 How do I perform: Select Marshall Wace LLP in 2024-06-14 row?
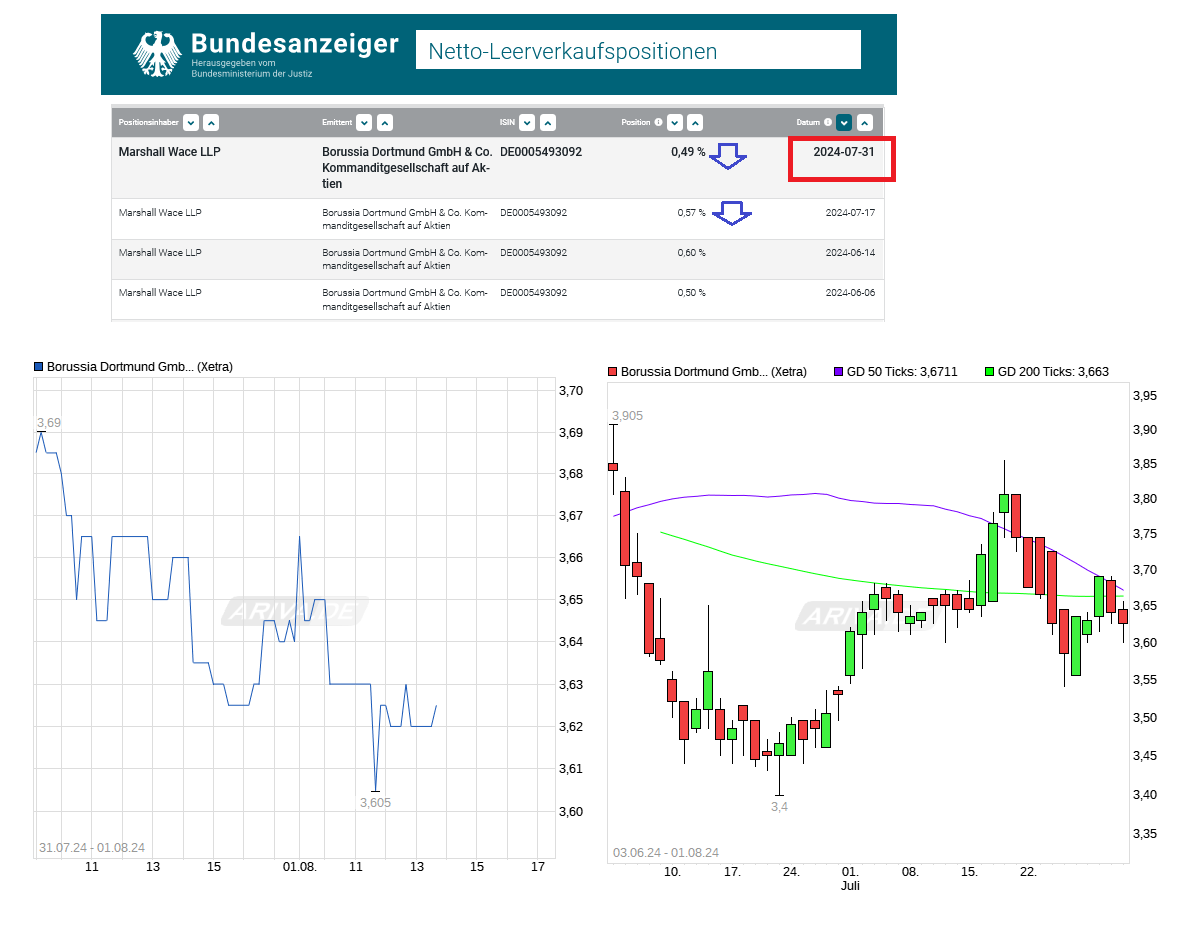(x=160, y=252)
